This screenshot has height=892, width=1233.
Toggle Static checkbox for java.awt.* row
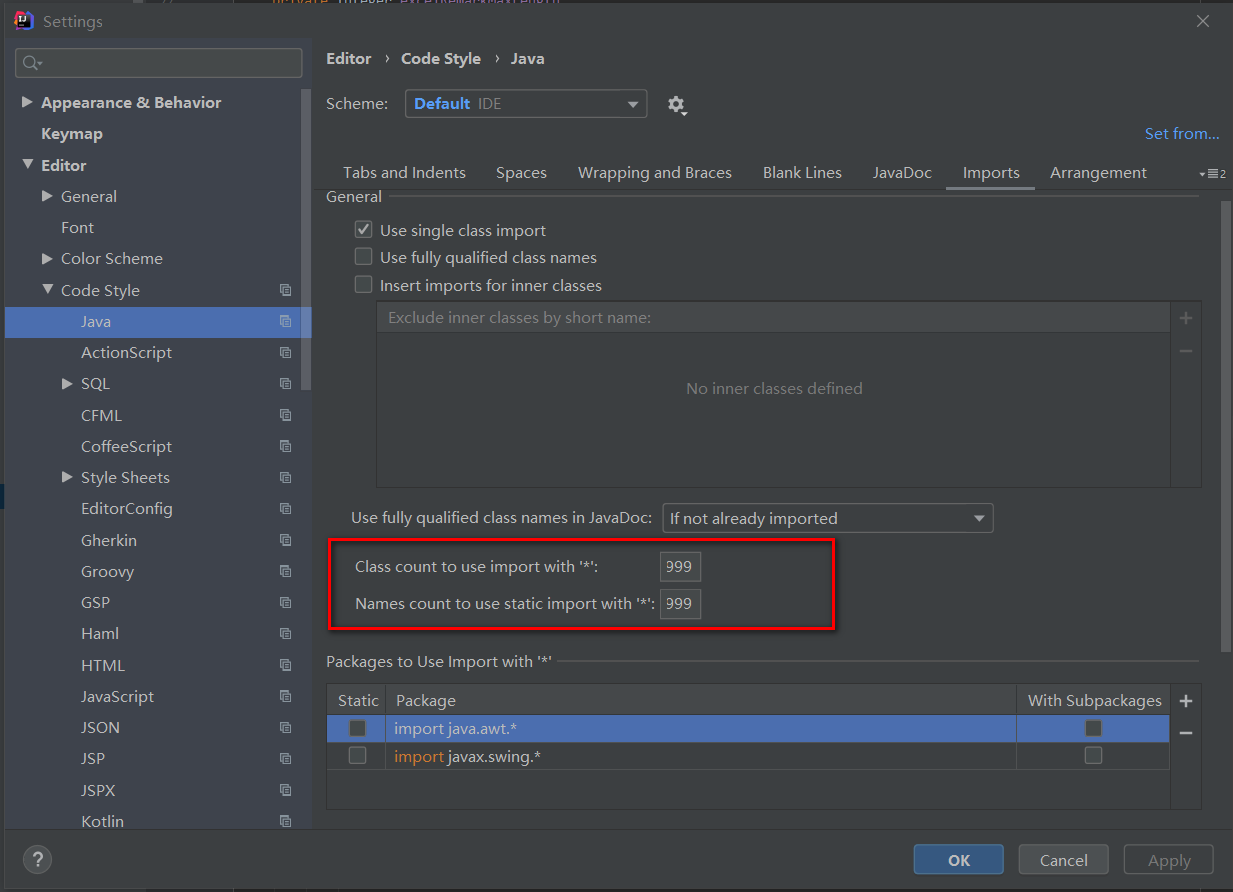pos(357,728)
